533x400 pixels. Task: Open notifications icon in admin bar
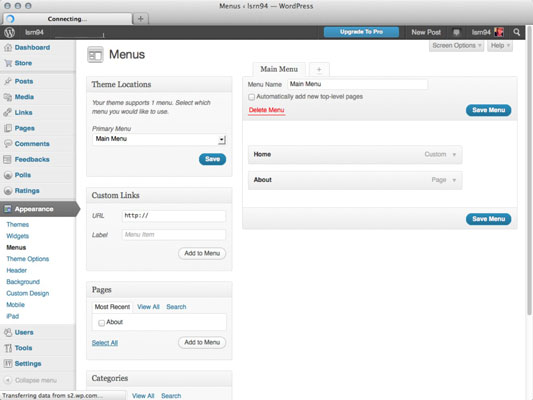(456, 32)
